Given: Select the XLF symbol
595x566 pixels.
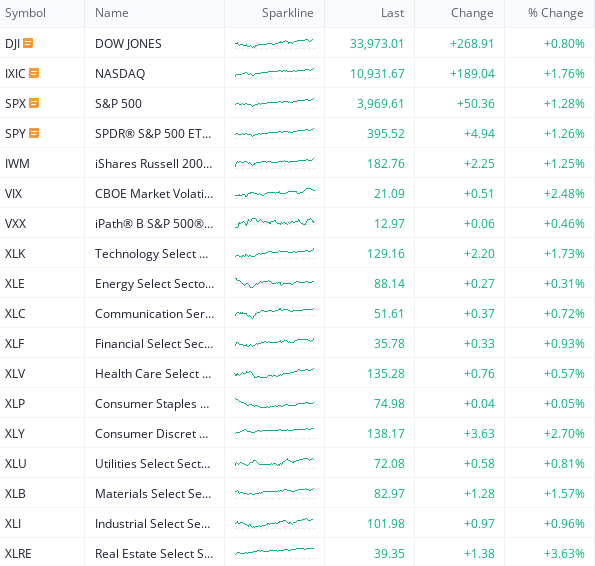Looking at the screenshot, I should (x=14, y=343).
